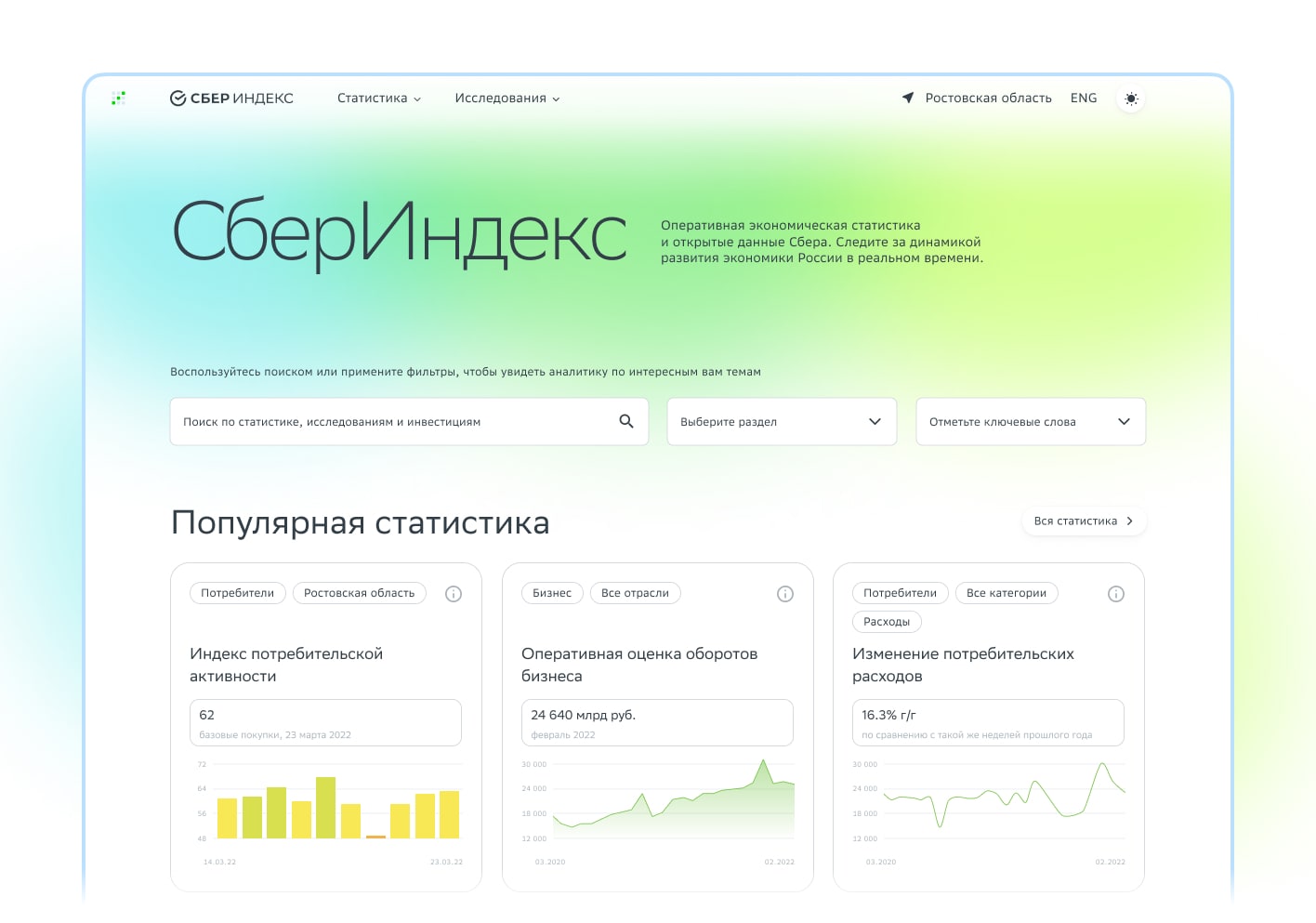1316x923 pixels.
Task: Expand the Исследования menu
Action: [x=507, y=99]
